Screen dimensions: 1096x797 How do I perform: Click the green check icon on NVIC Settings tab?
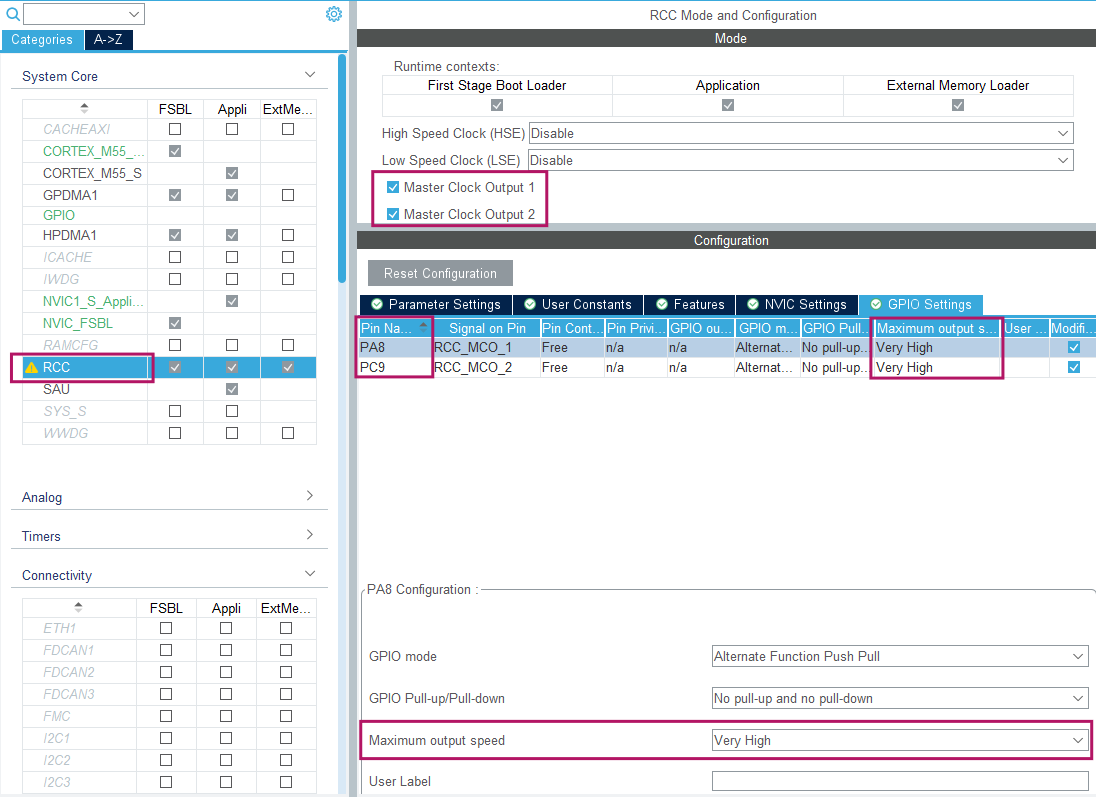pos(754,304)
